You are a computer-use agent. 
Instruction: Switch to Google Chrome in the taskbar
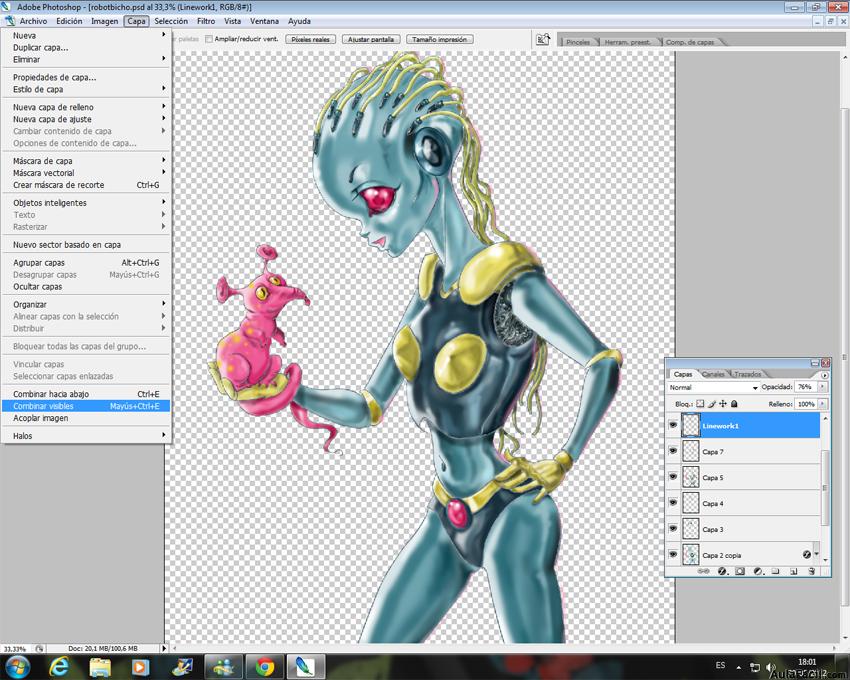click(265, 666)
